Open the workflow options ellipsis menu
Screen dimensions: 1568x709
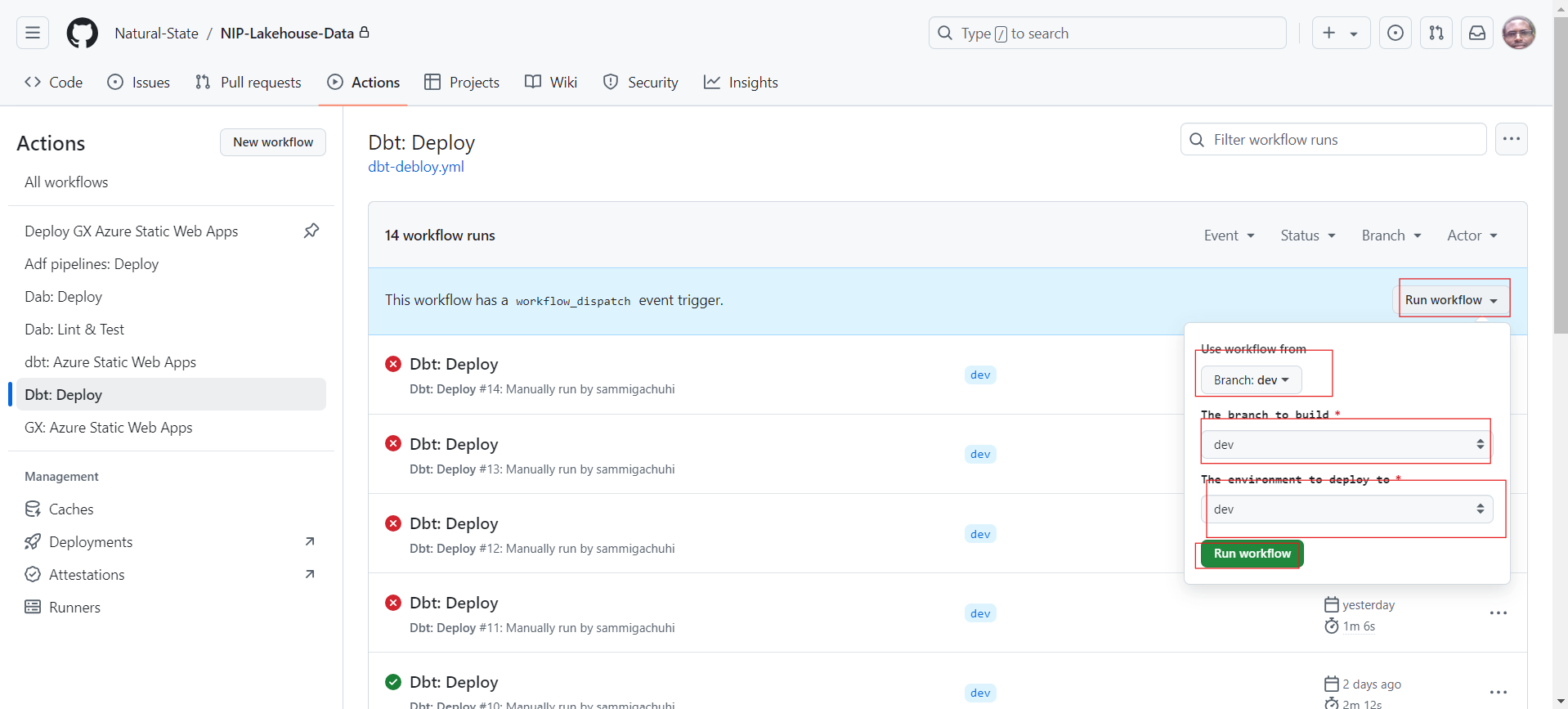(x=1512, y=139)
